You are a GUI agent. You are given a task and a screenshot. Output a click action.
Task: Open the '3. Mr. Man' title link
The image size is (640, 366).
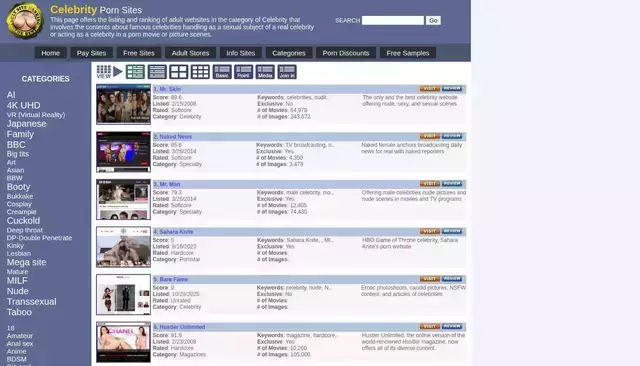(167, 184)
